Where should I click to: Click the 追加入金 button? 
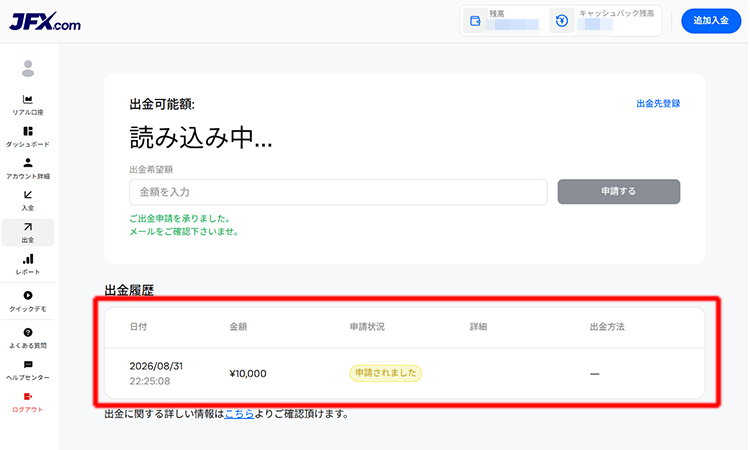(x=711, y=21)
